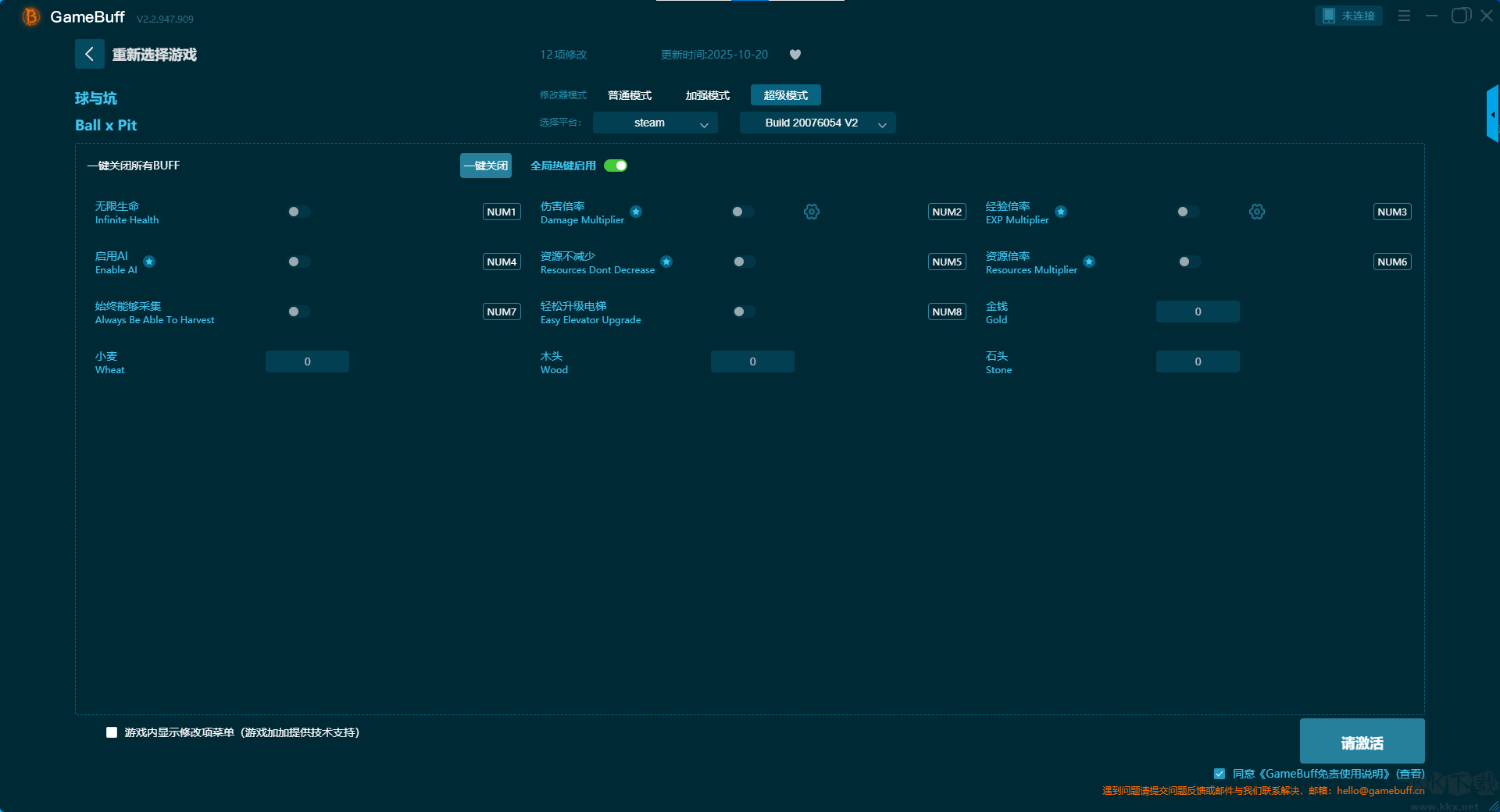Toggle Easy Elevator Upgrade switch
Image resolution: width=1500 pixels, height=812 pixels.
click(x=744, y=312)
